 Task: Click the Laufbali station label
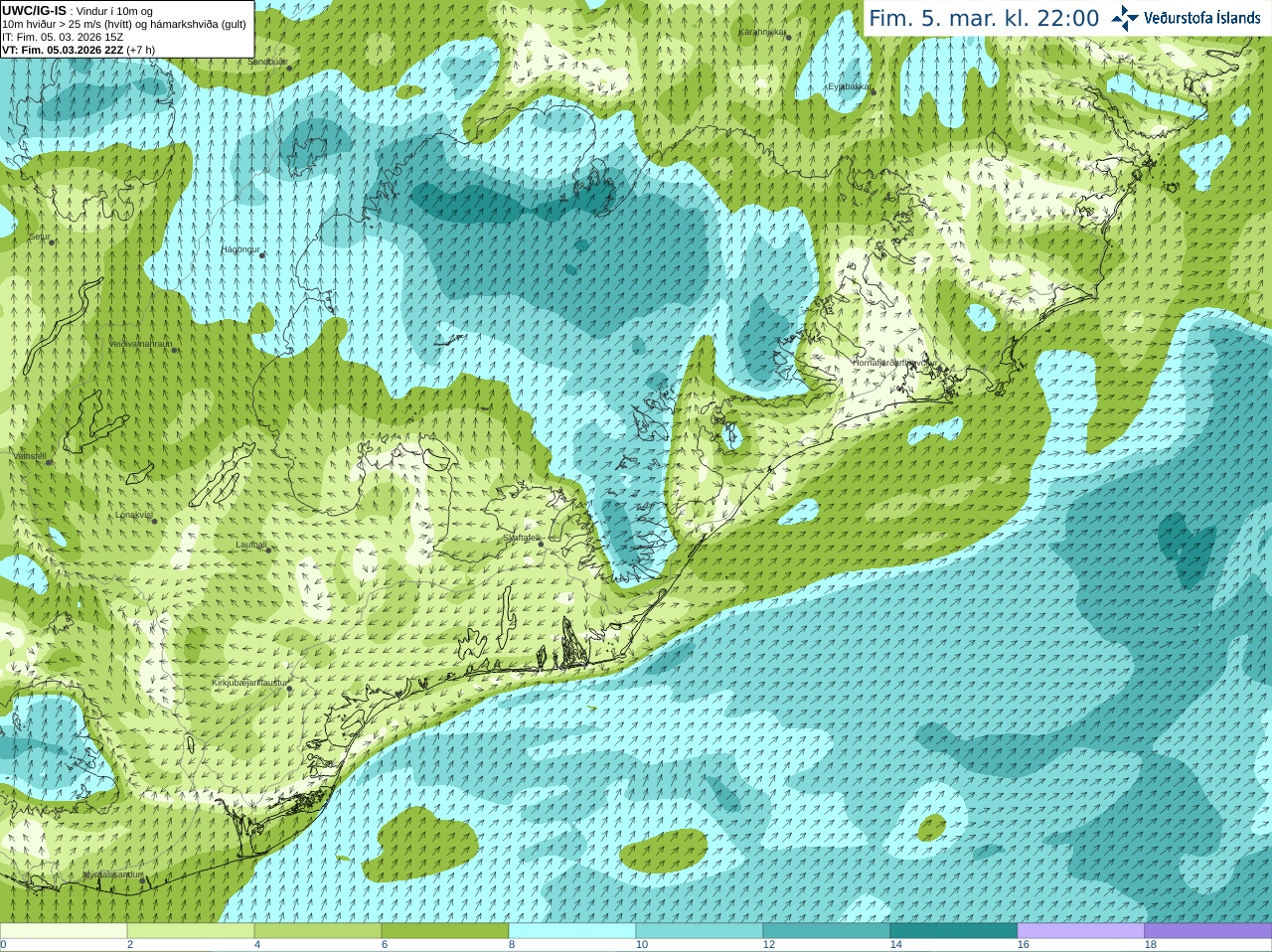coord(251,545)
